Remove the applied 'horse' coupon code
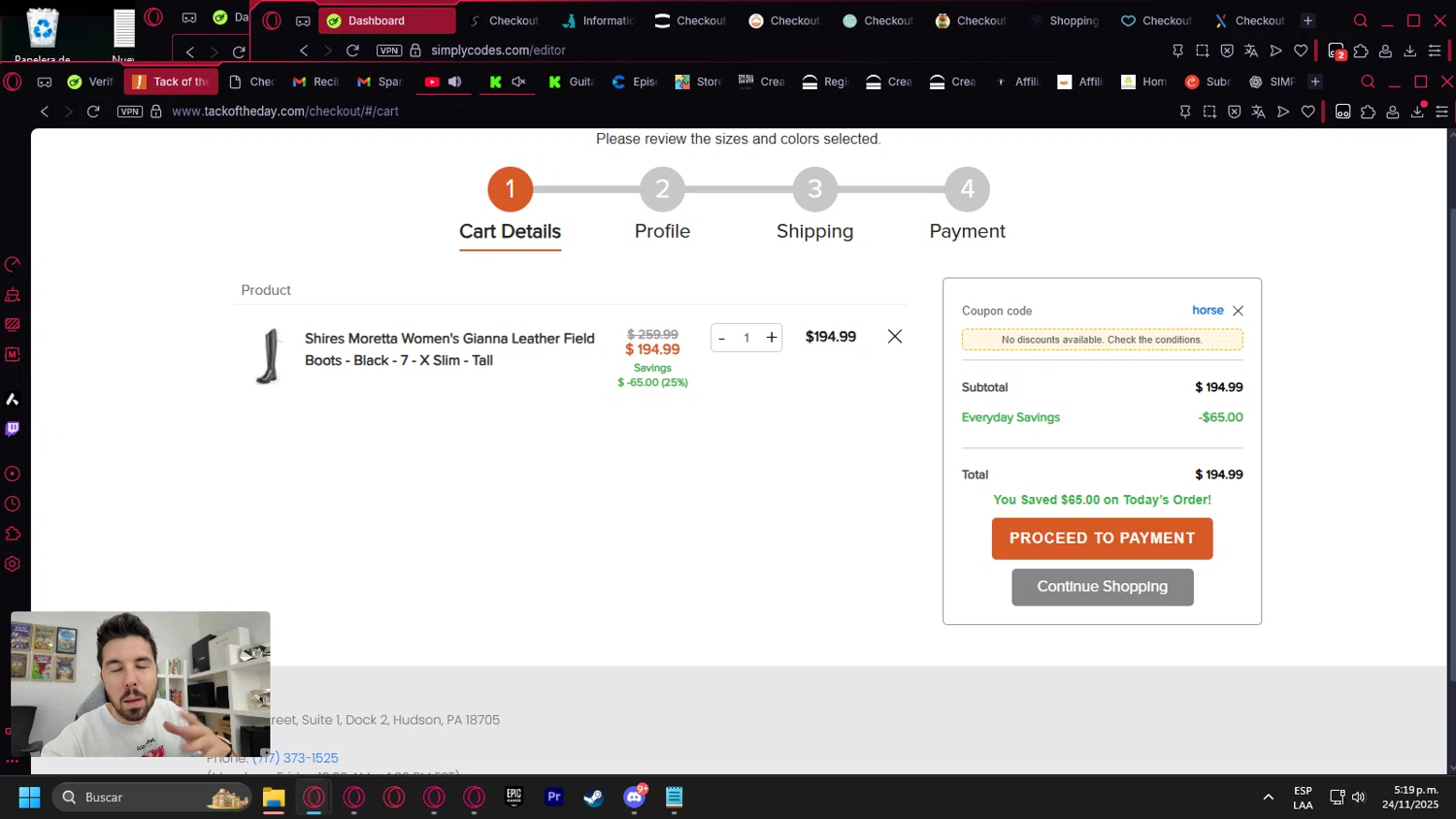The width and height of the screenshot is (1456, 819). pyautogui.click(x=1238, y=311)
